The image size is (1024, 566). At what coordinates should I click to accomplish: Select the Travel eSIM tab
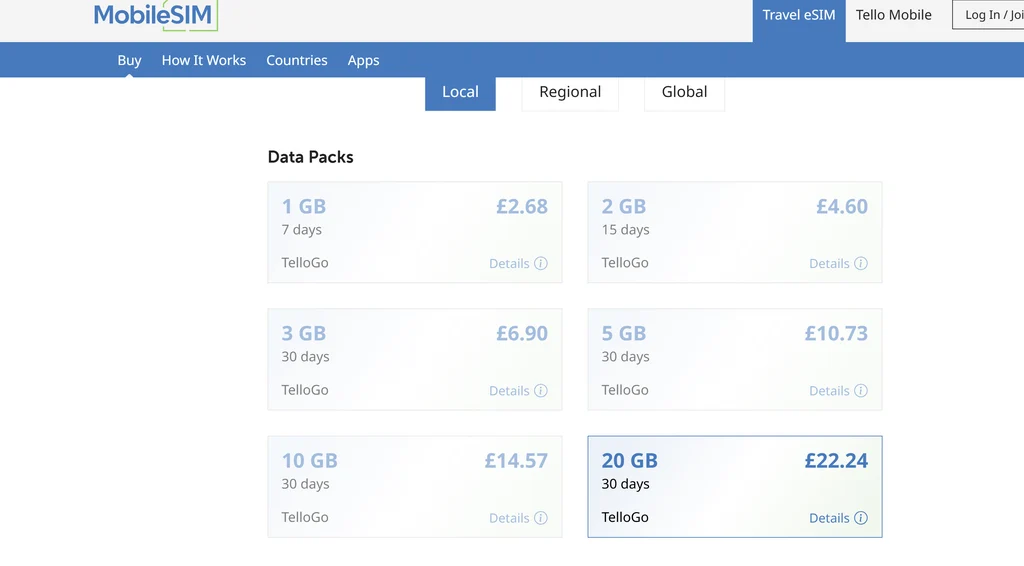click(x=798, y=15)
